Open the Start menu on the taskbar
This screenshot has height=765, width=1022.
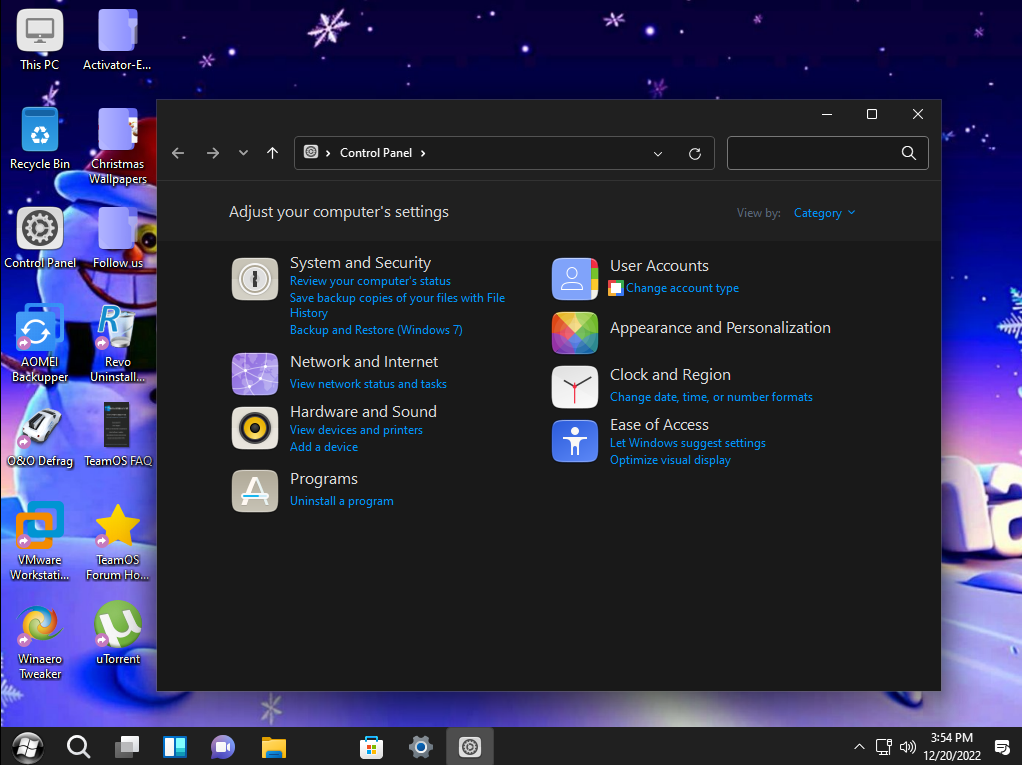(x=28, y=746)
